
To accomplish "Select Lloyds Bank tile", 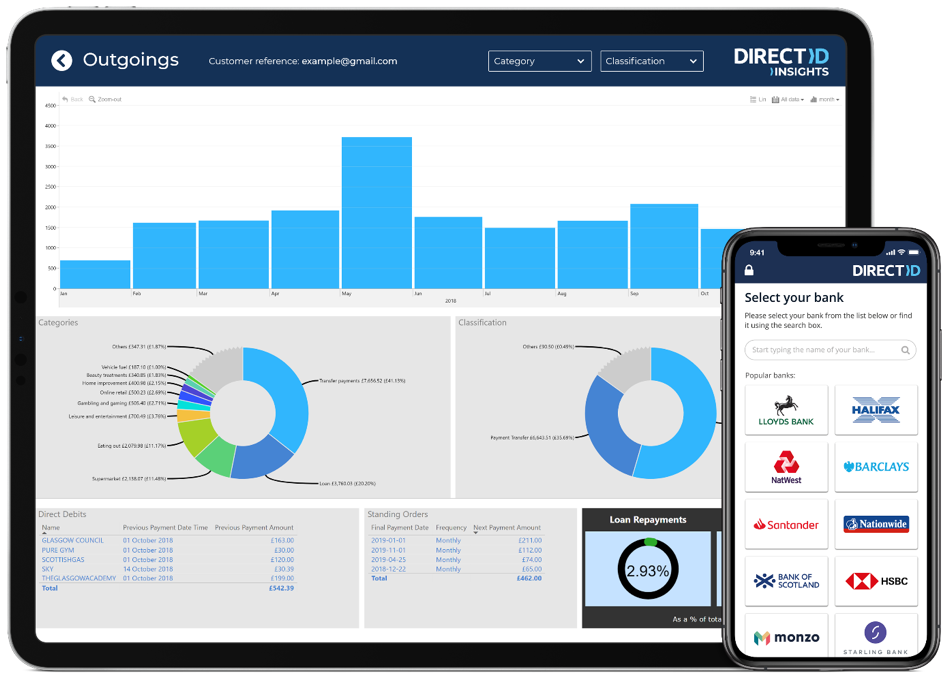I will click(x=786, y=410).
